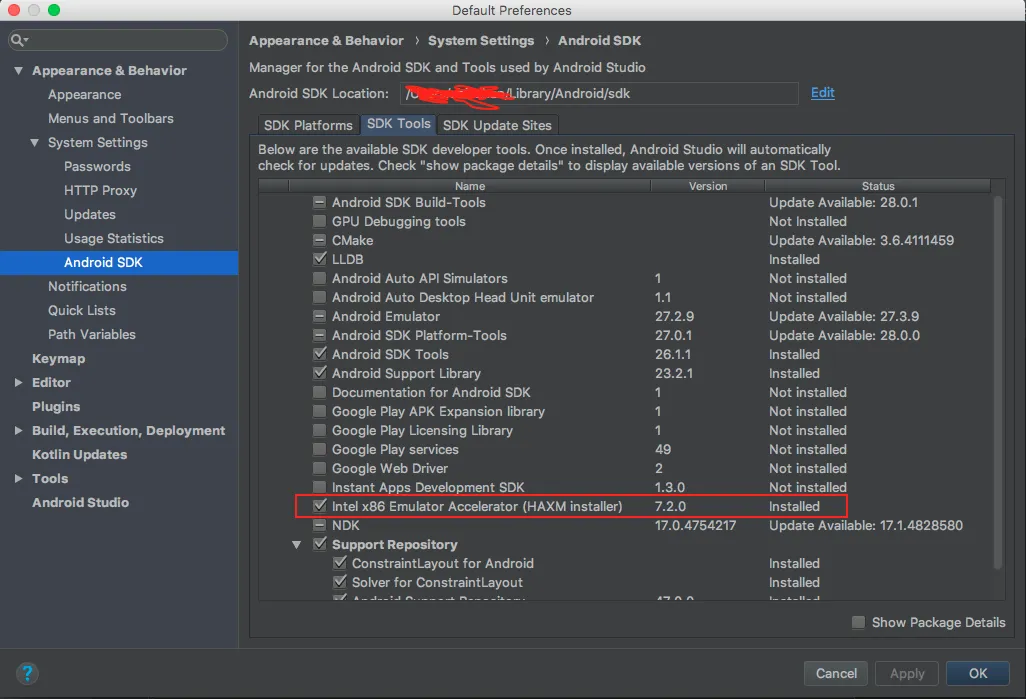1026x699 pixels.
Task: Check Android Auto API Simulators checkbox
Action: [319, 278]
